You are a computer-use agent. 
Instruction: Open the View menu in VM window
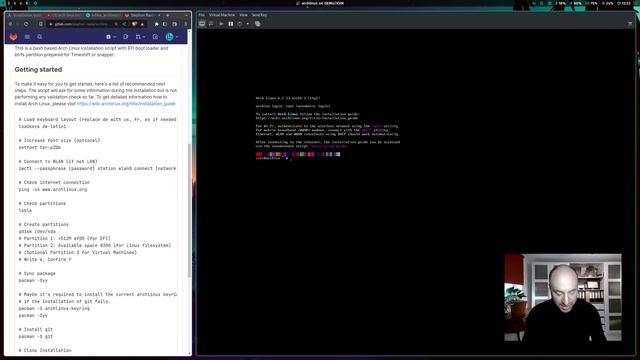click(243, 15)
